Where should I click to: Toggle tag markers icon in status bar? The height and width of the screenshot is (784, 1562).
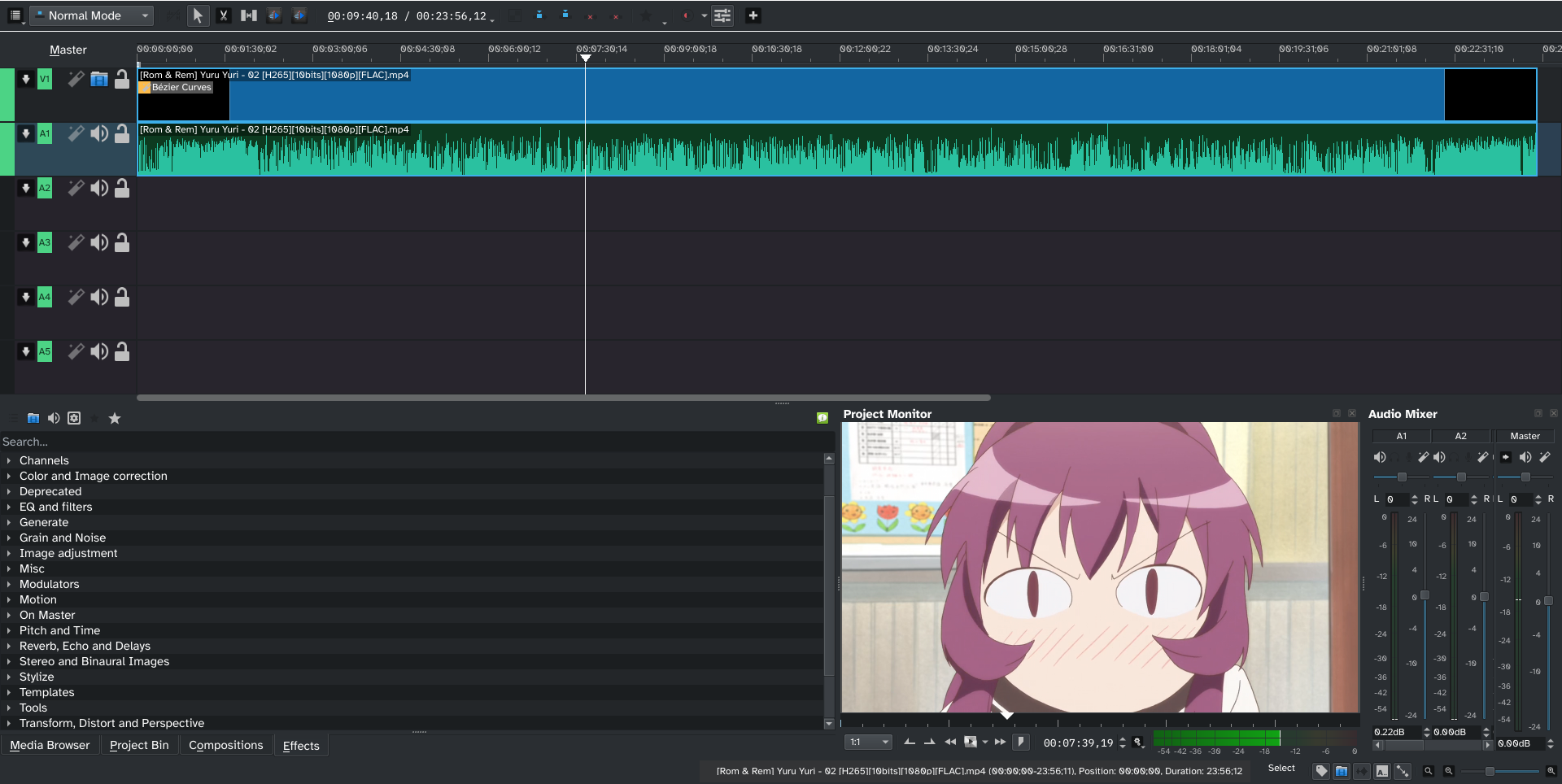(x=1322, y=771)
